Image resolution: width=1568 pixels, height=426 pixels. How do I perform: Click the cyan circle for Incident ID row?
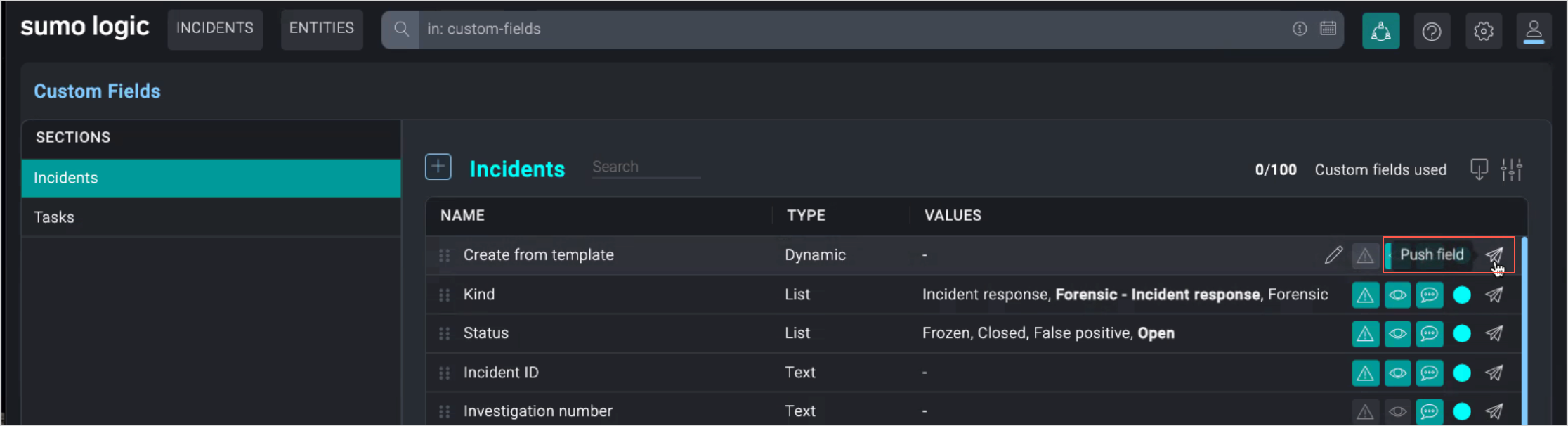(1461, 373)
